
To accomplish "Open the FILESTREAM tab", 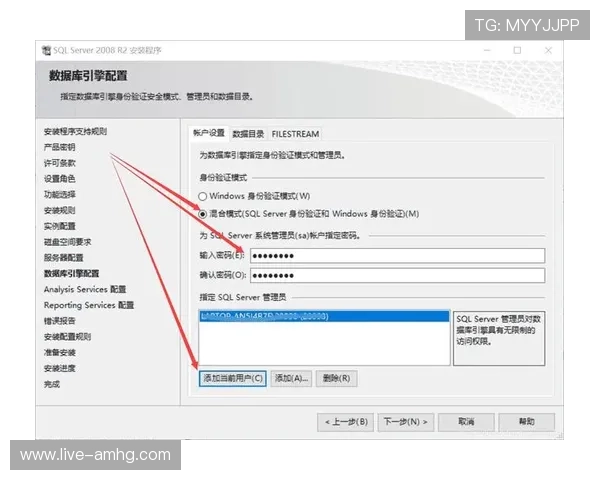I will [x=295, y=134].
